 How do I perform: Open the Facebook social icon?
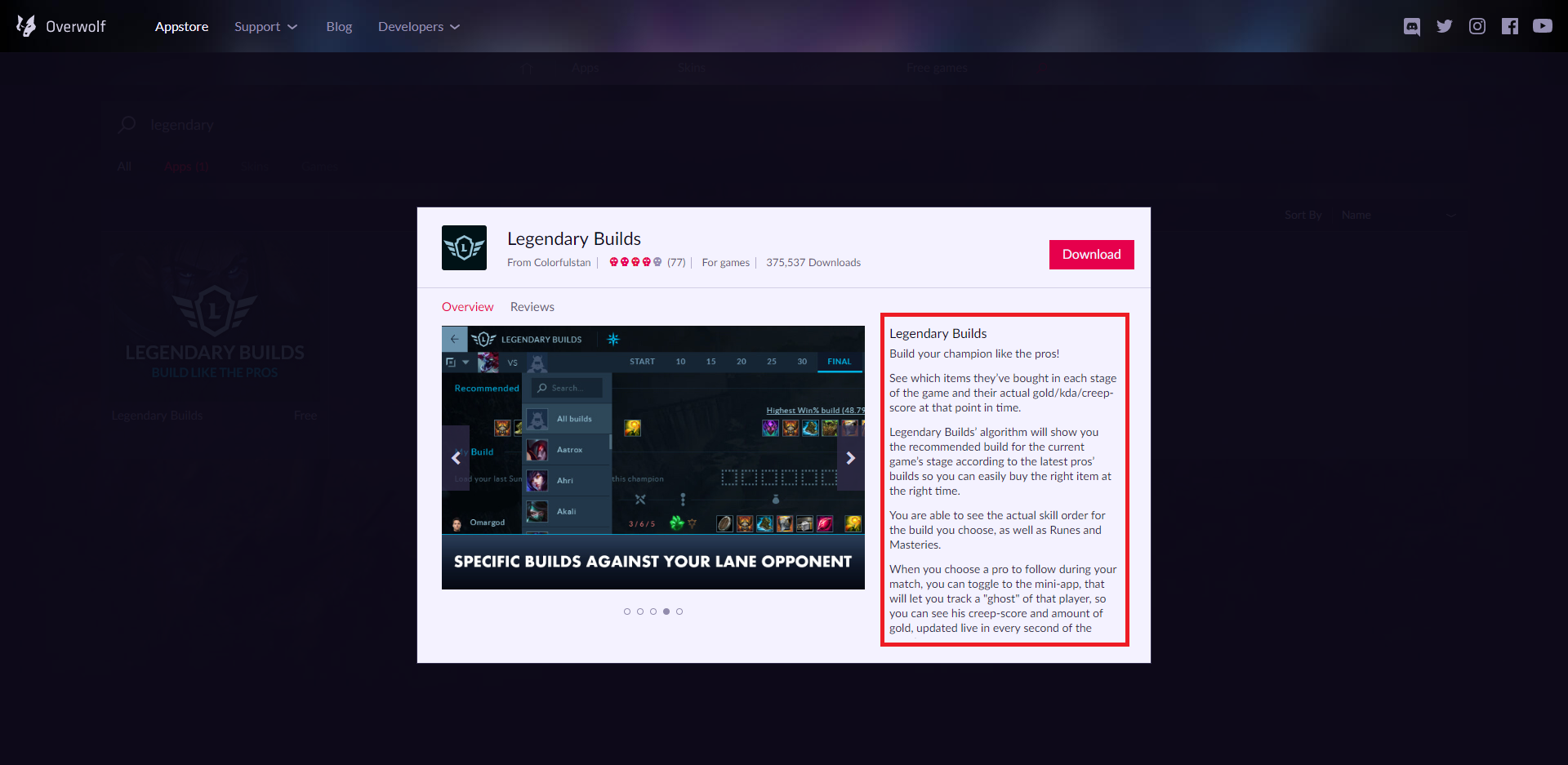tap(1510, 26)
